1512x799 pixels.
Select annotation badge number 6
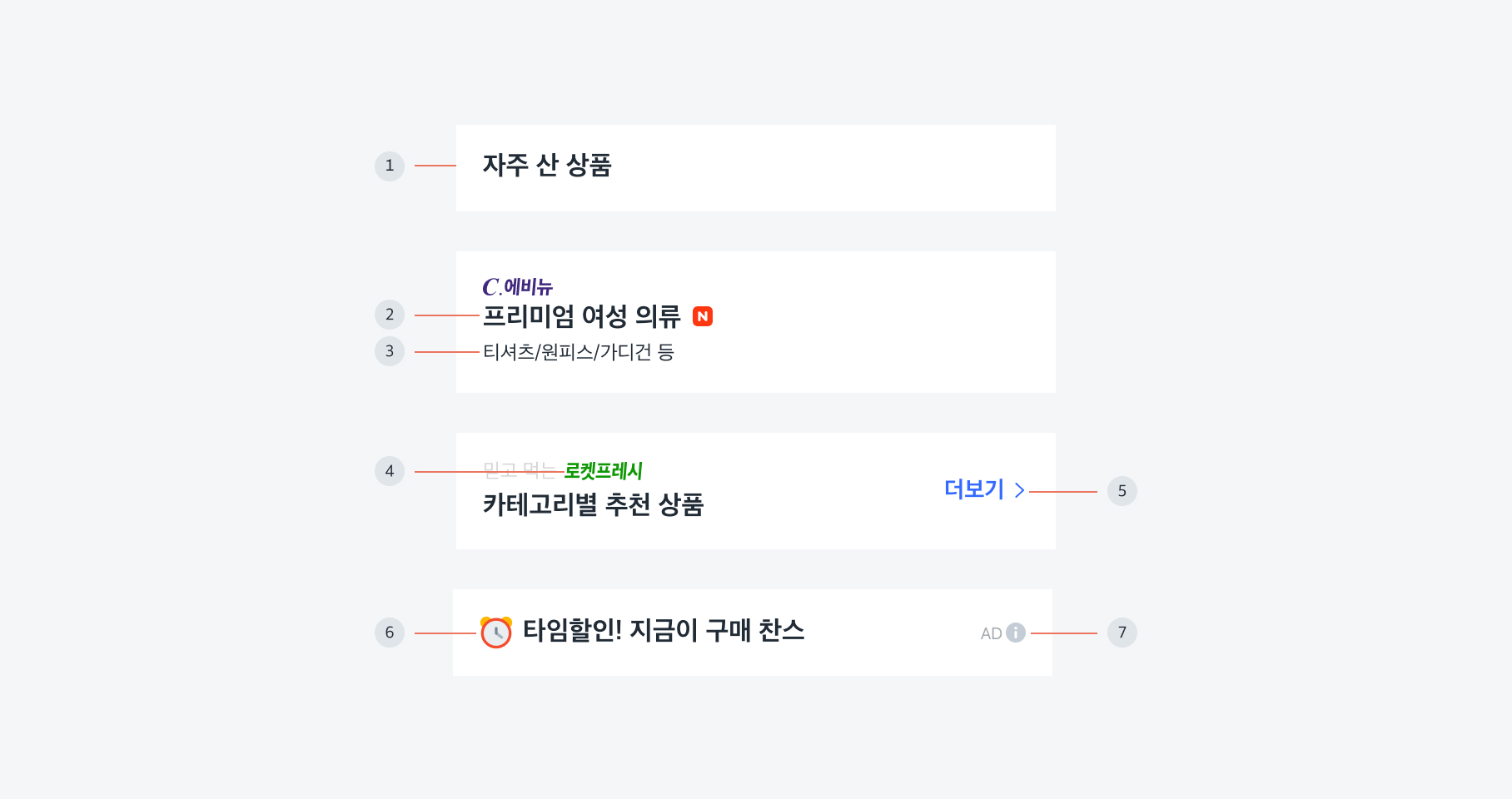click(x=390, y=633)
